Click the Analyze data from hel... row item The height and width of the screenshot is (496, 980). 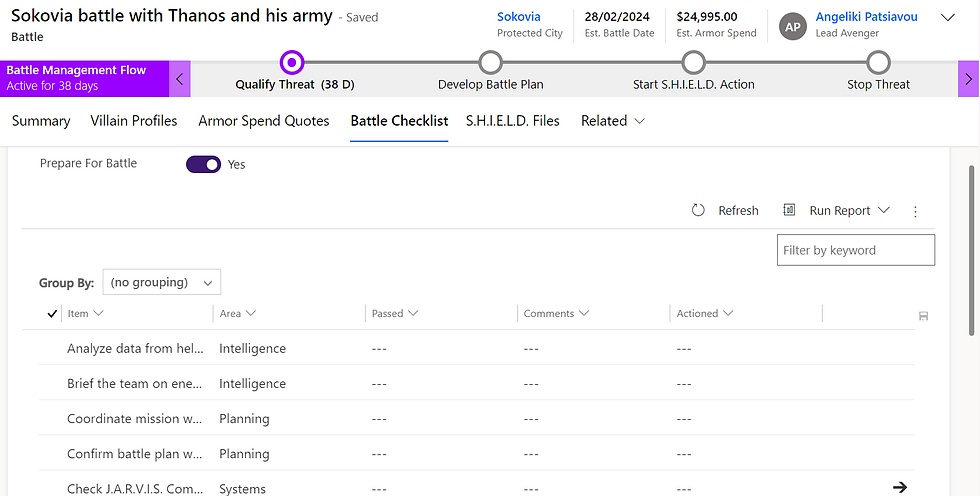pos(136,349)
